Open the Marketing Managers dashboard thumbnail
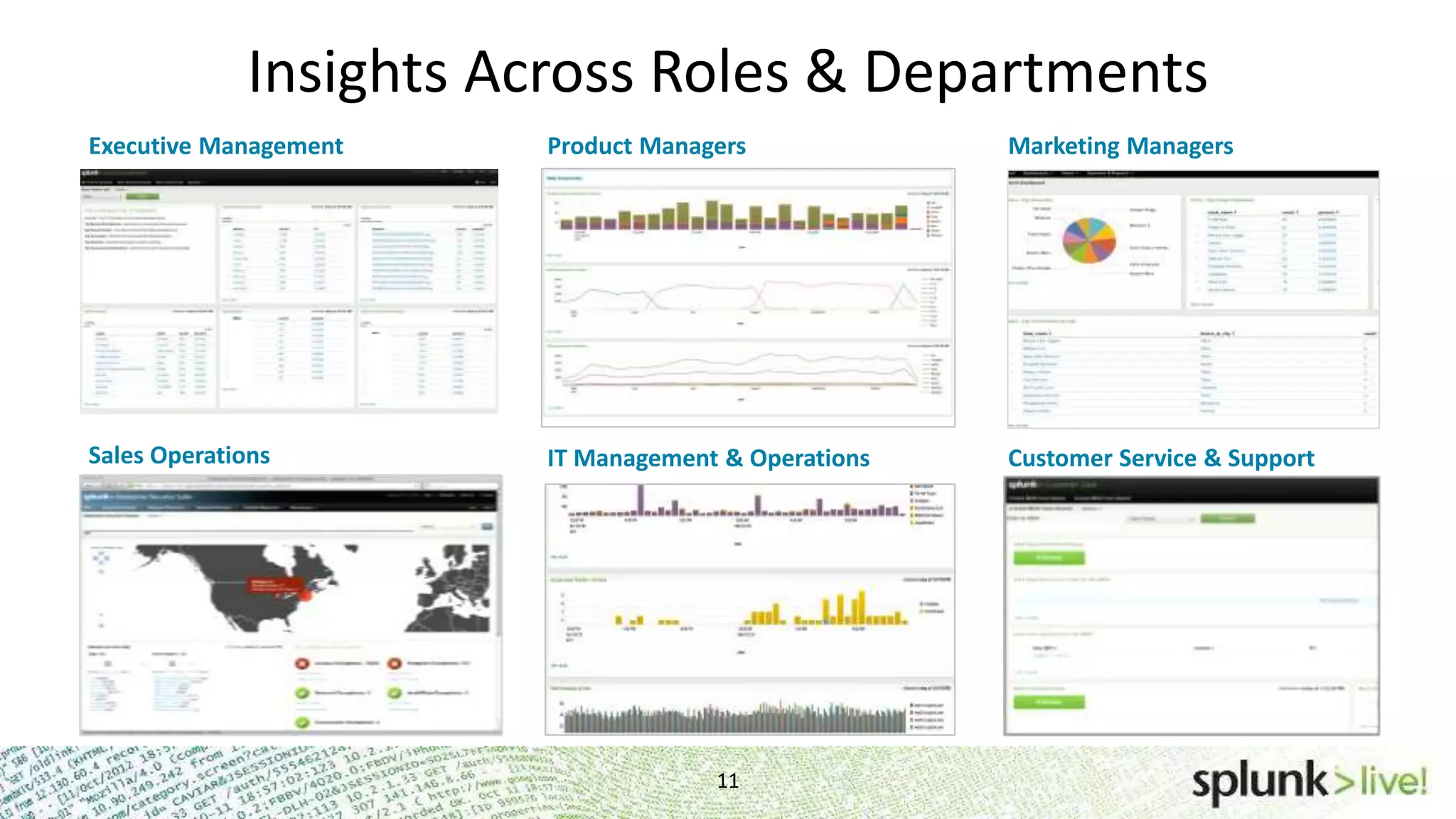 [1194, 299]
